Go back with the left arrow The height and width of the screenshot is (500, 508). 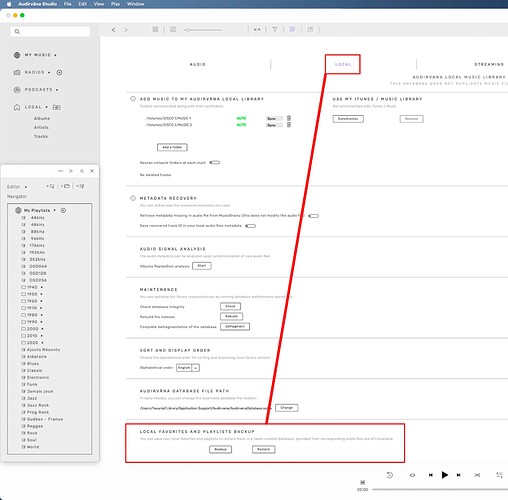[x=113, y=30]
